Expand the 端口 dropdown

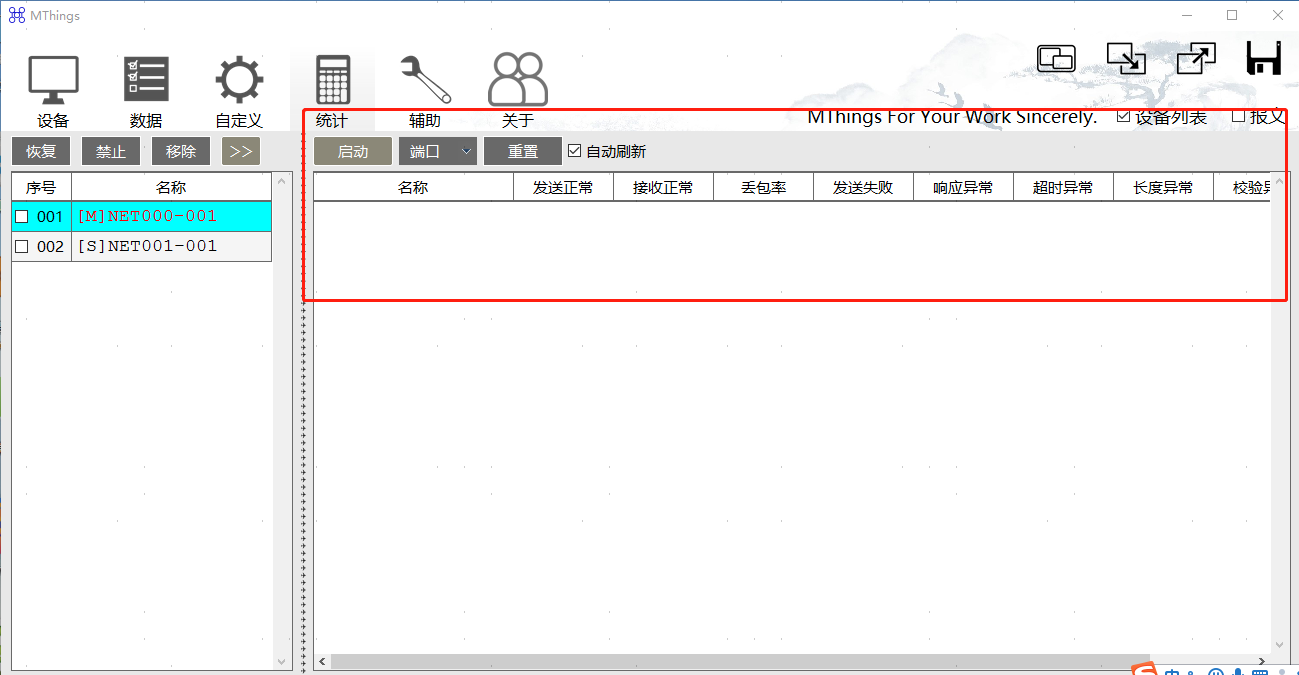(438, 152)
